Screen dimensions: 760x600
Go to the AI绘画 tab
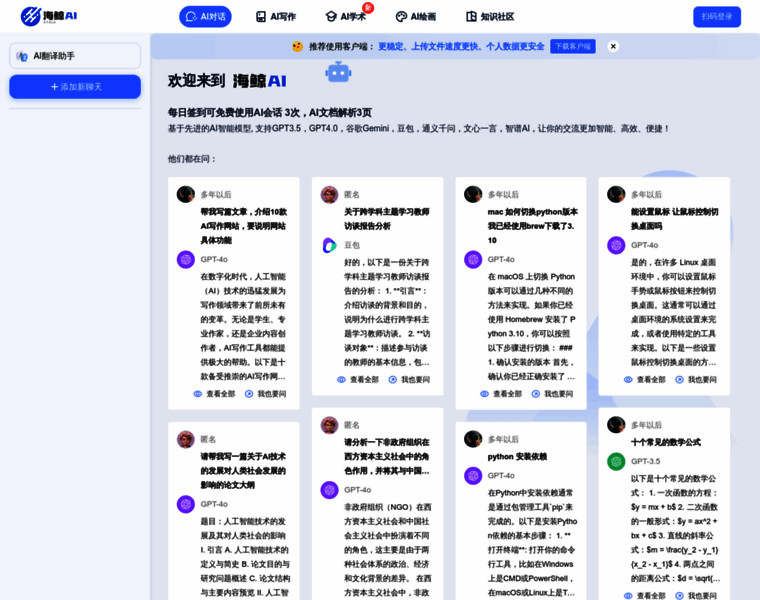point(416,17)
